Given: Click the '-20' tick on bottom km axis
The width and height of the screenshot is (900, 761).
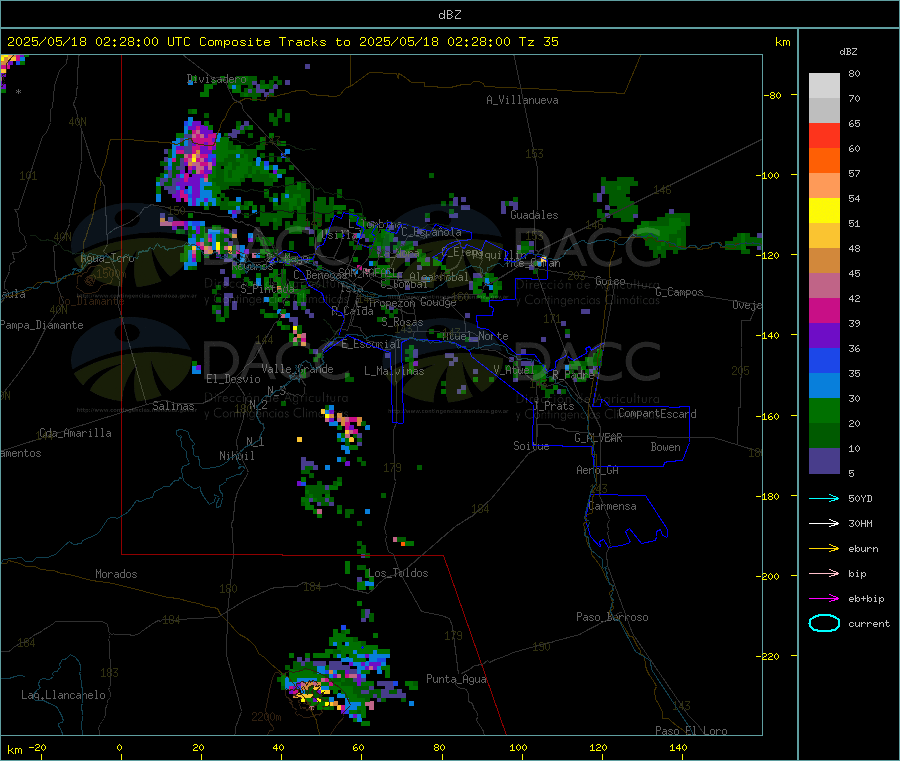Looking at the screenshot, I should (x=37, y=747).
